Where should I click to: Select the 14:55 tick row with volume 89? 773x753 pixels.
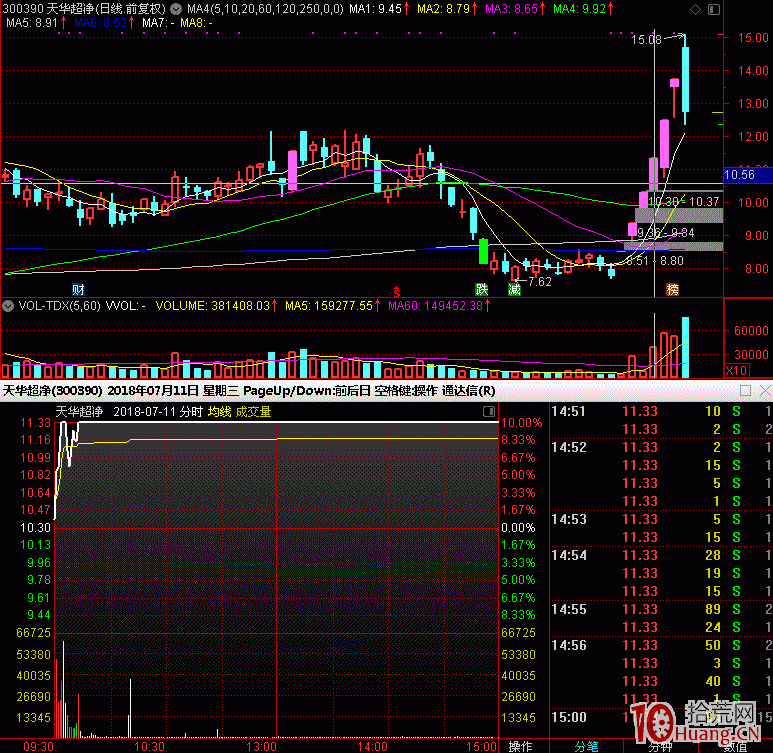click(661, 610)
